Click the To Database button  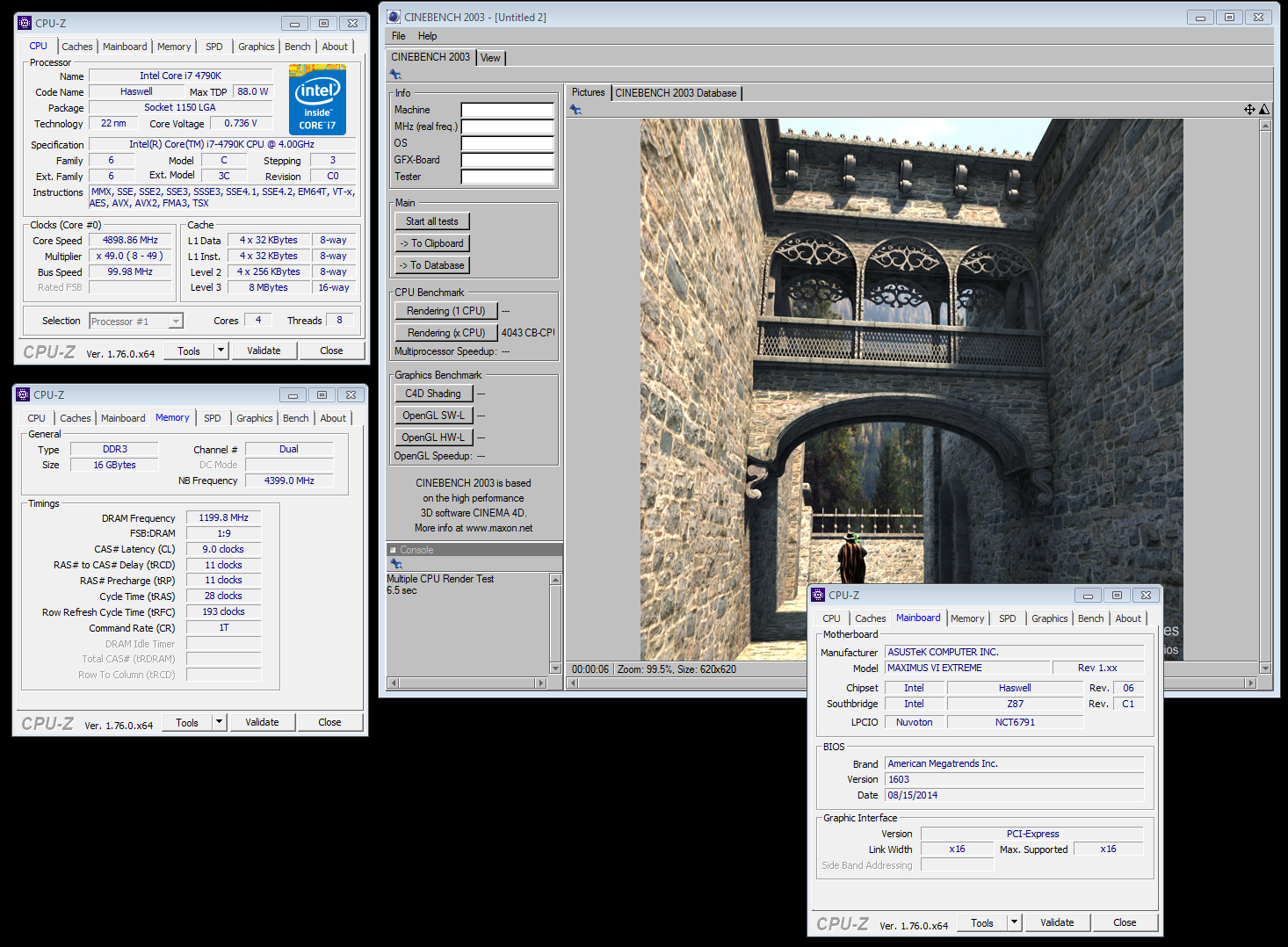coord(431,265)
